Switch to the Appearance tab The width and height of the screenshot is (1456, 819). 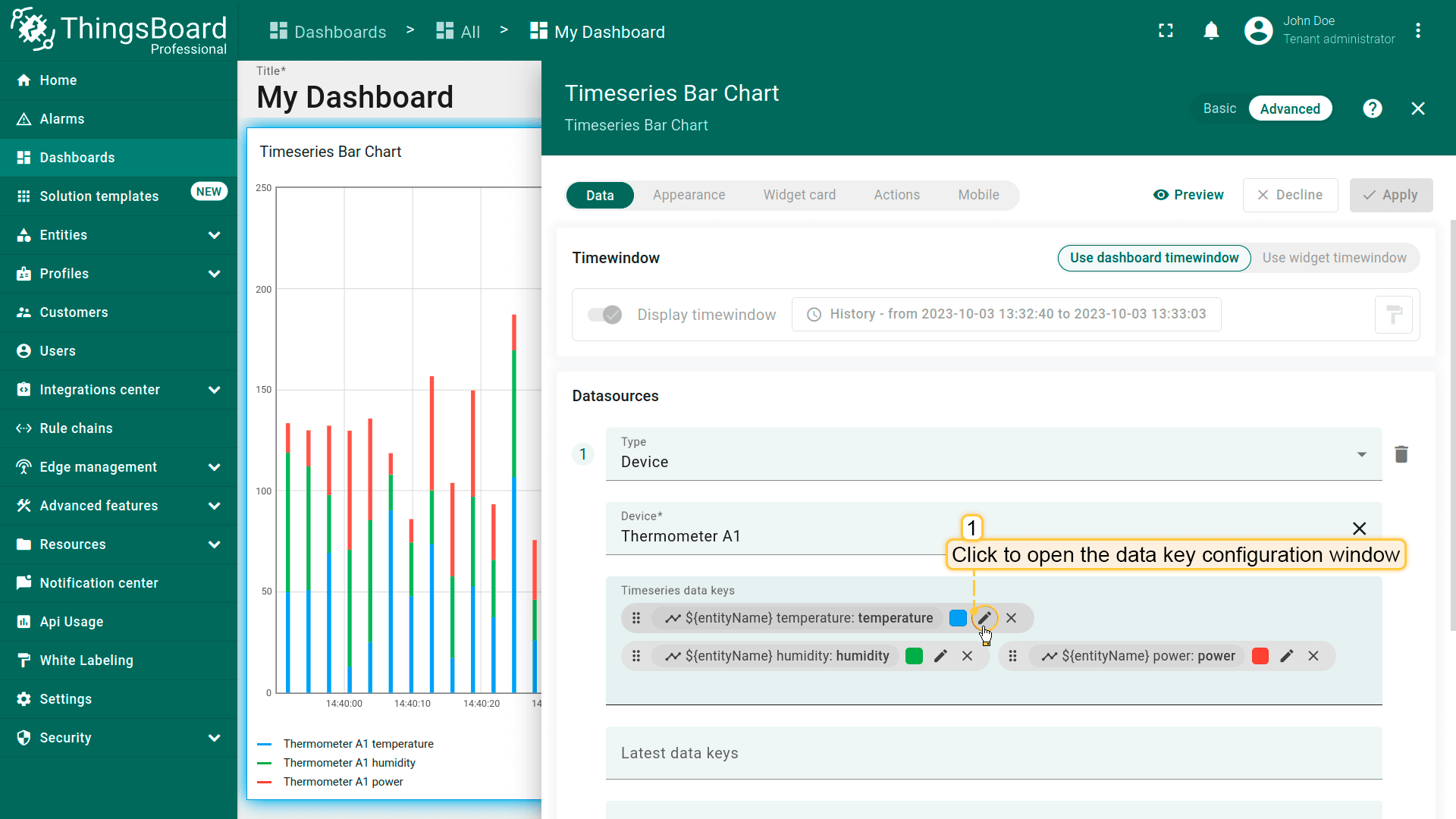click(689, 195)
